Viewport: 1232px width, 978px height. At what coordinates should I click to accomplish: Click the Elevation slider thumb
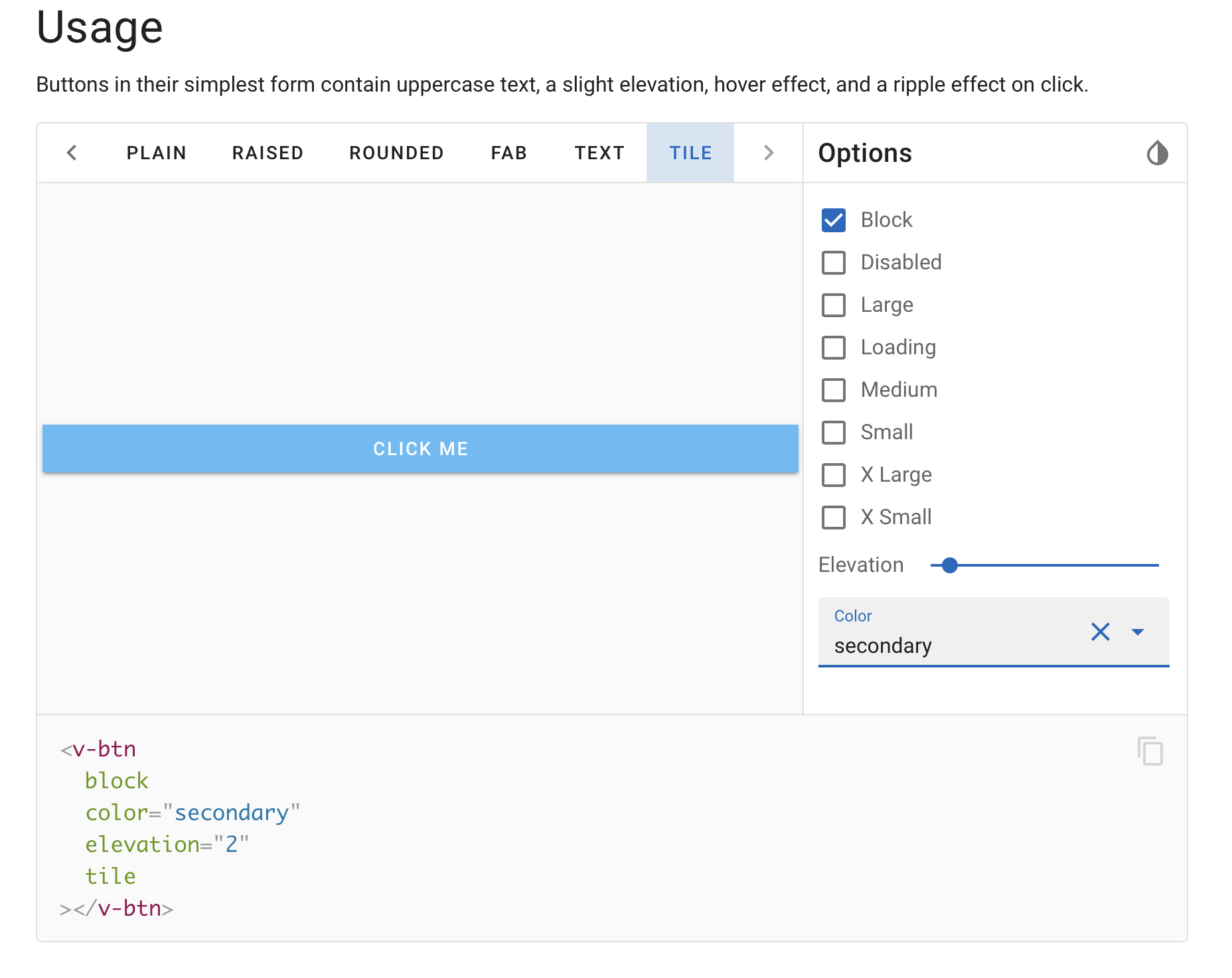click(x=950, y=565)
